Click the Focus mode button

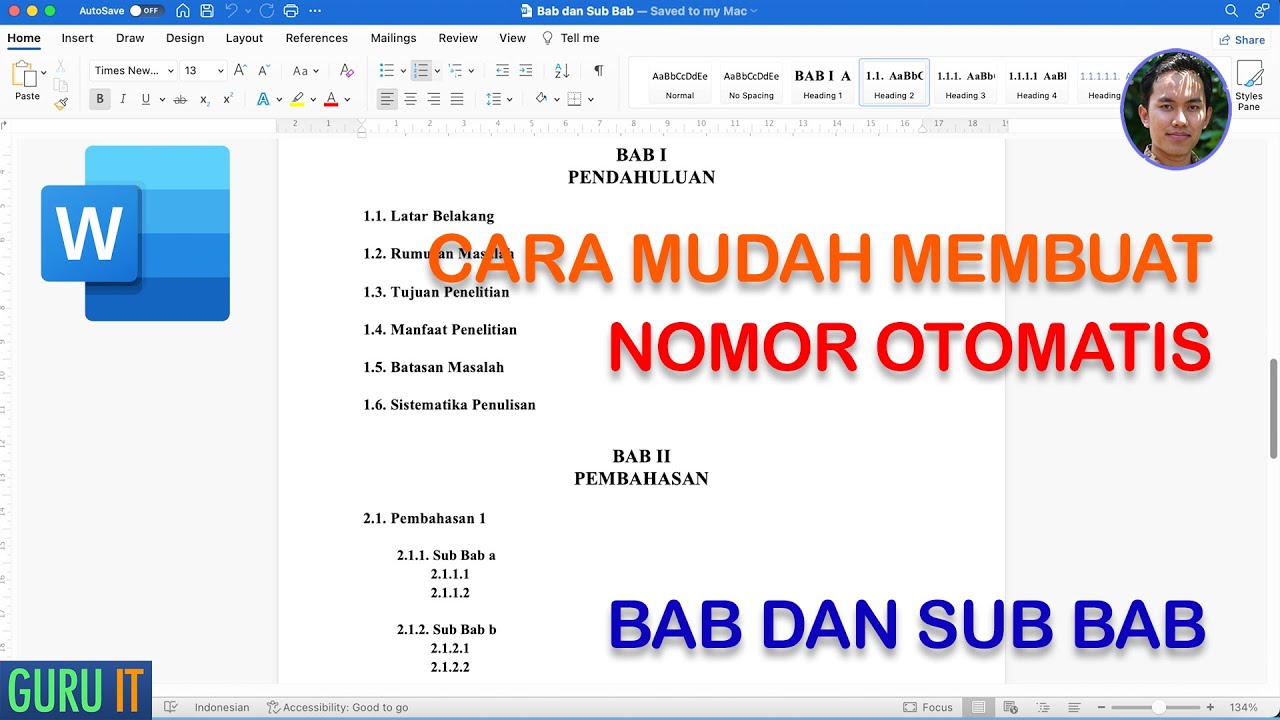point(928,707)
